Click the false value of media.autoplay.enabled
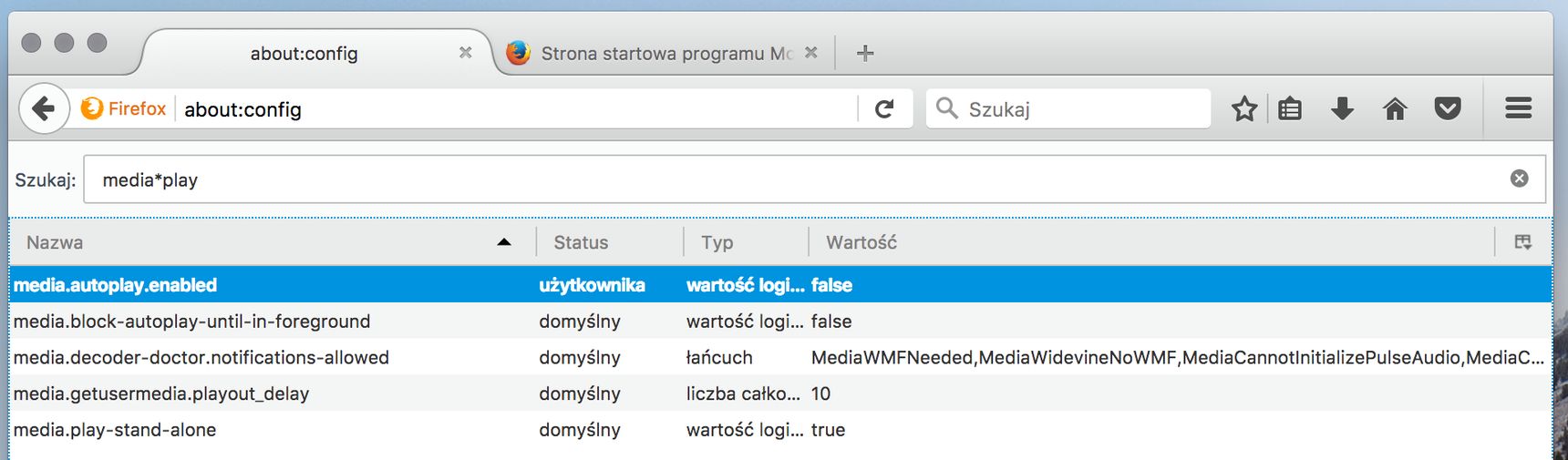Image resolution: width=1568 pixels, height=460 pixels. pos(831,285)
